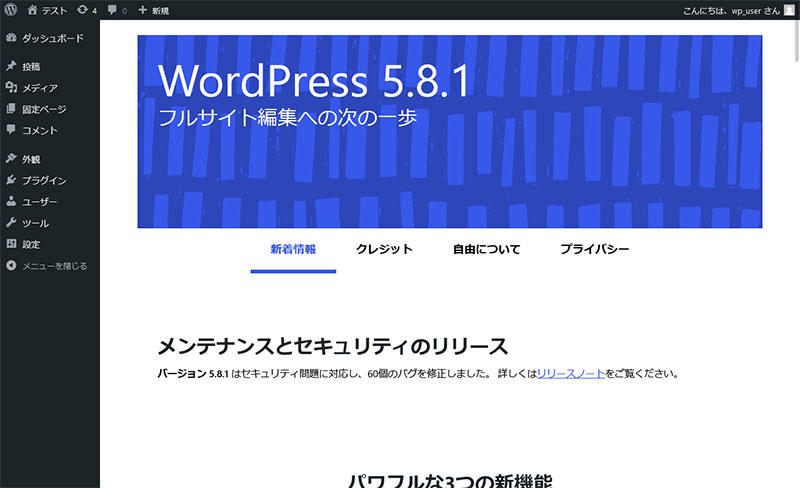Collapse sidebar via メニューを閉じる arrow icon

pos(11,265)
